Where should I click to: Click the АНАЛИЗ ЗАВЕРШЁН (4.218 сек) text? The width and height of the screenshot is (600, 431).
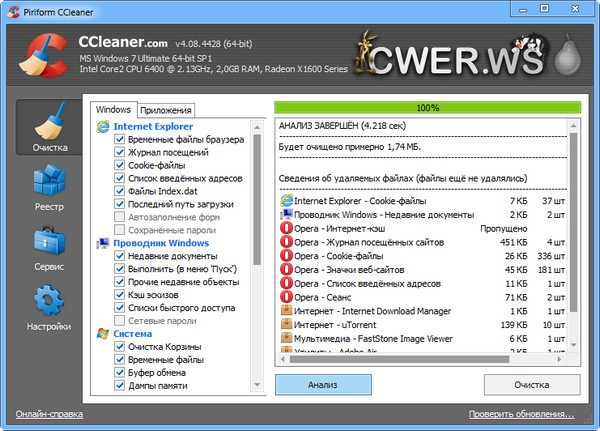pyautogui.click(x=342, y=126)
